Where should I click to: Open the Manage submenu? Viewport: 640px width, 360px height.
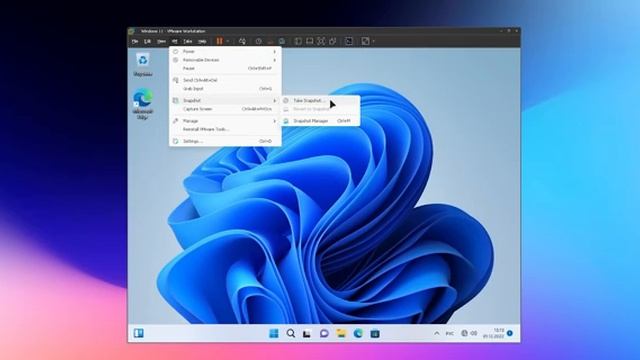(x=225, y=121)
